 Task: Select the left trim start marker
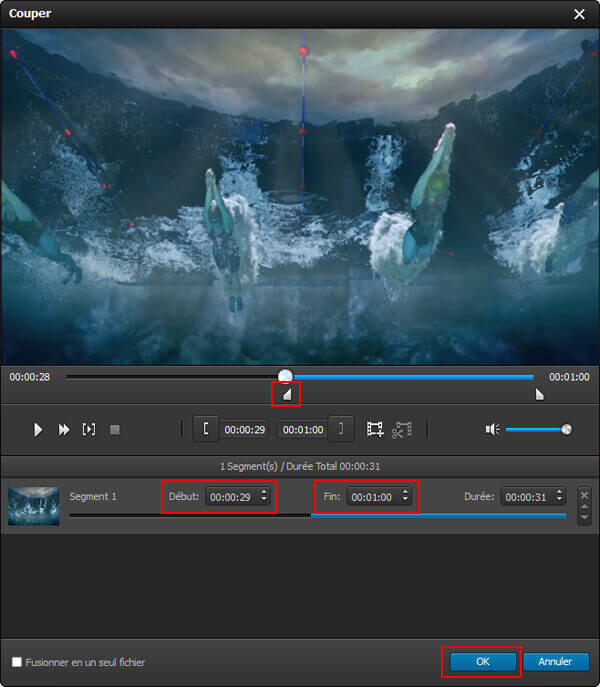tap(287, 395)
